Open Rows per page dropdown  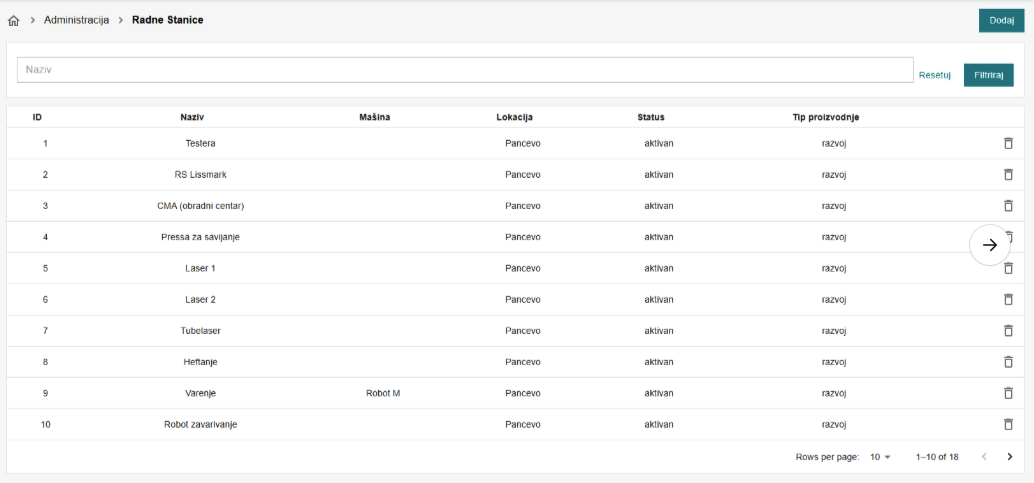point(879,457)
